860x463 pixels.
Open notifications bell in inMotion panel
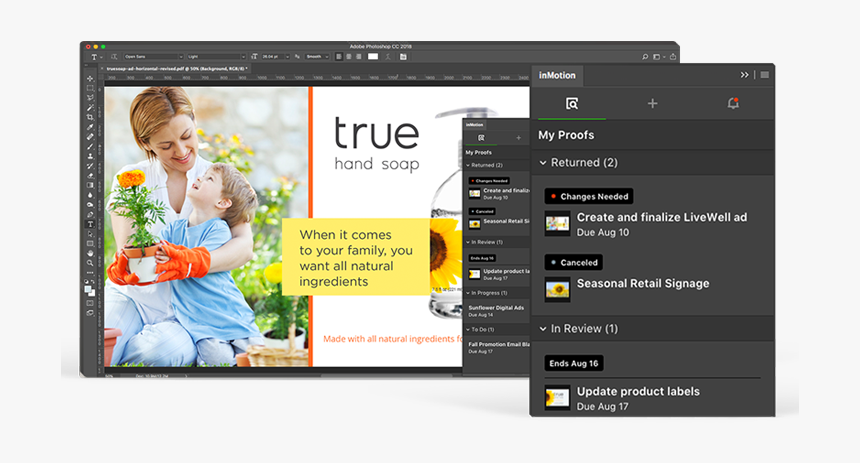click(733, 103)
